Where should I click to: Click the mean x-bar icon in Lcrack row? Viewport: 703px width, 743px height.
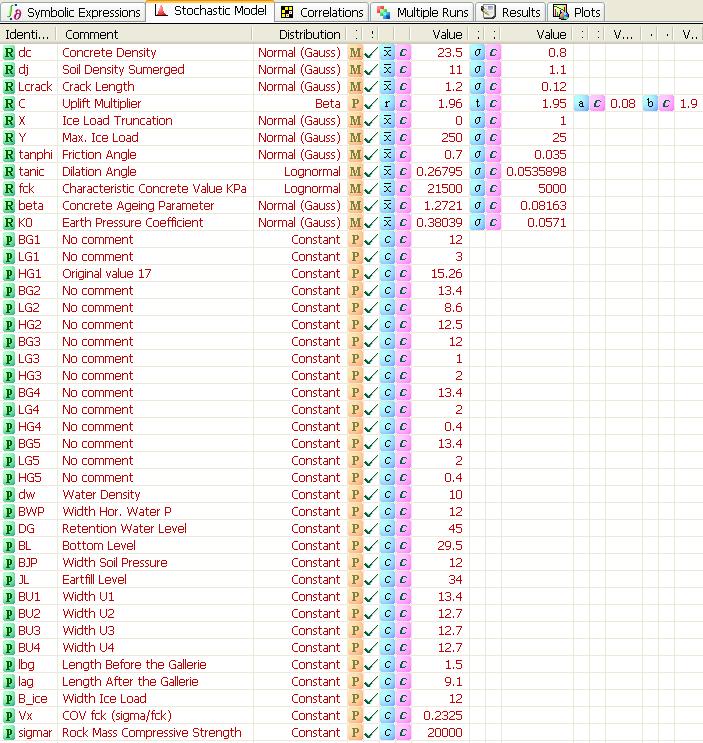387,87
